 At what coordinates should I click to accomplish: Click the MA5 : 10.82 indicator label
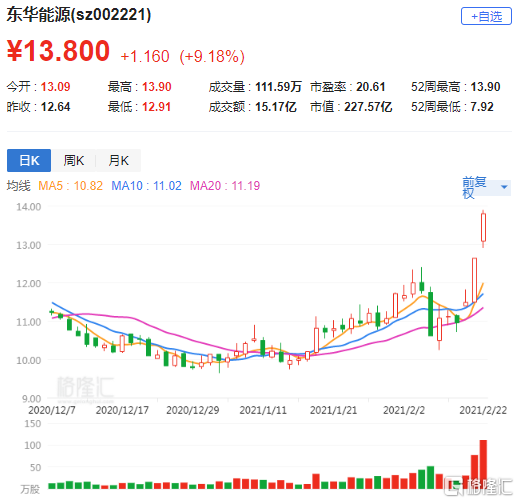[x=70, y=185]
